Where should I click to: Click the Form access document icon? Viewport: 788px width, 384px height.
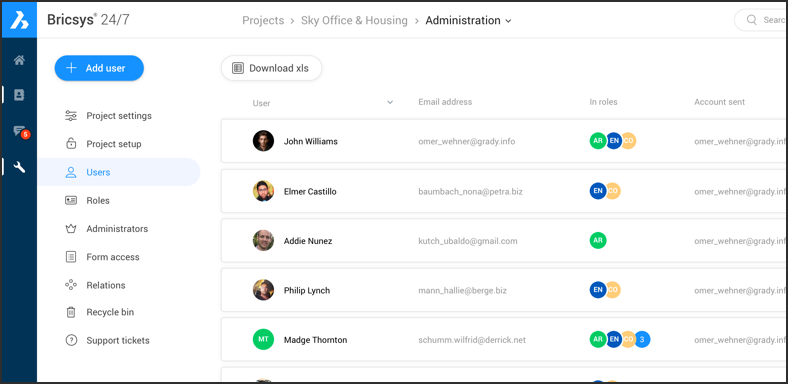71,257
